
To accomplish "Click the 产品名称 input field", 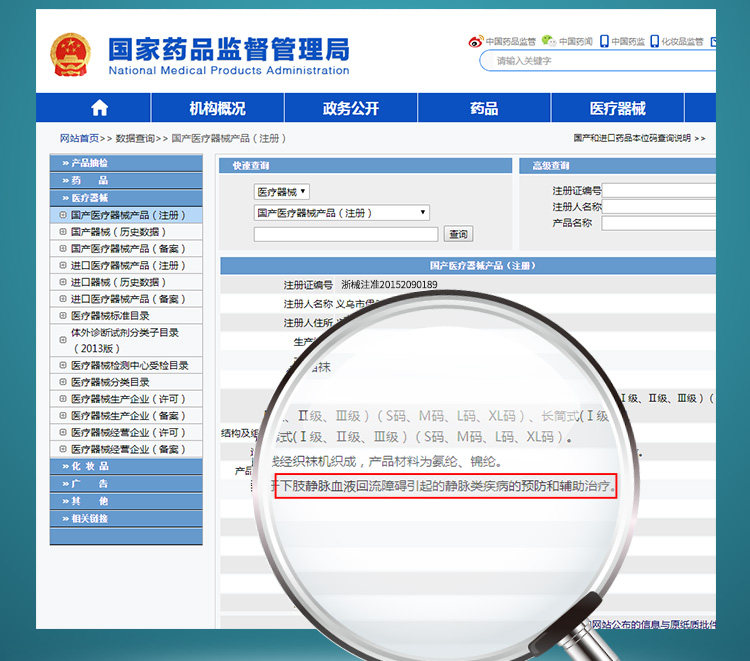I will (x=659, y=223).
